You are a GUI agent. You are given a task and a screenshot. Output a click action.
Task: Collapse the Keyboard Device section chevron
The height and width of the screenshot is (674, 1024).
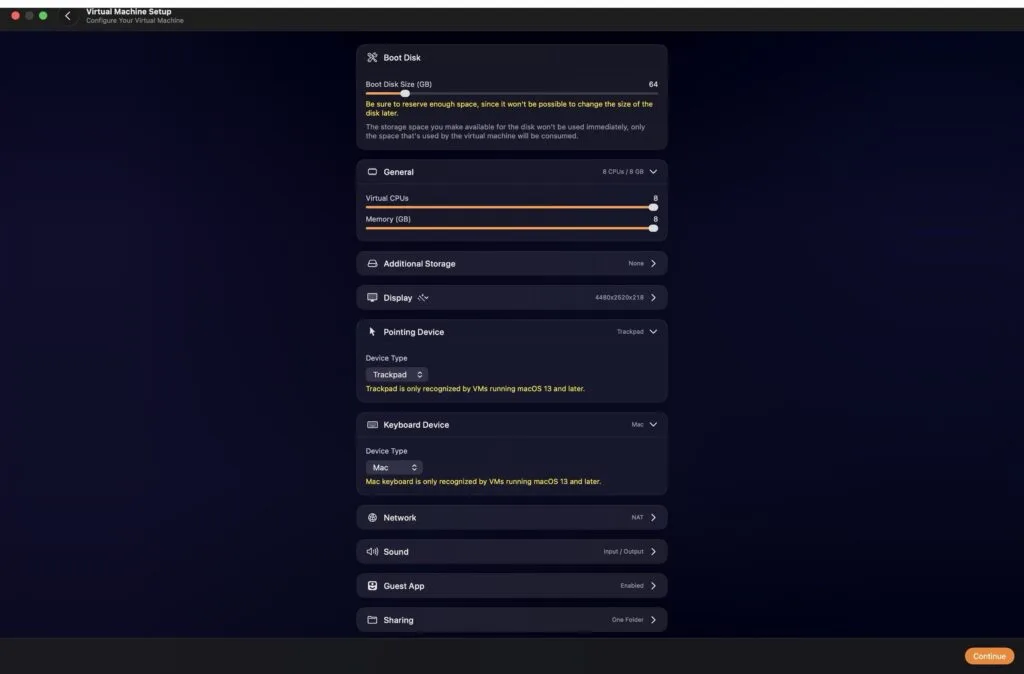coord(653,425)
